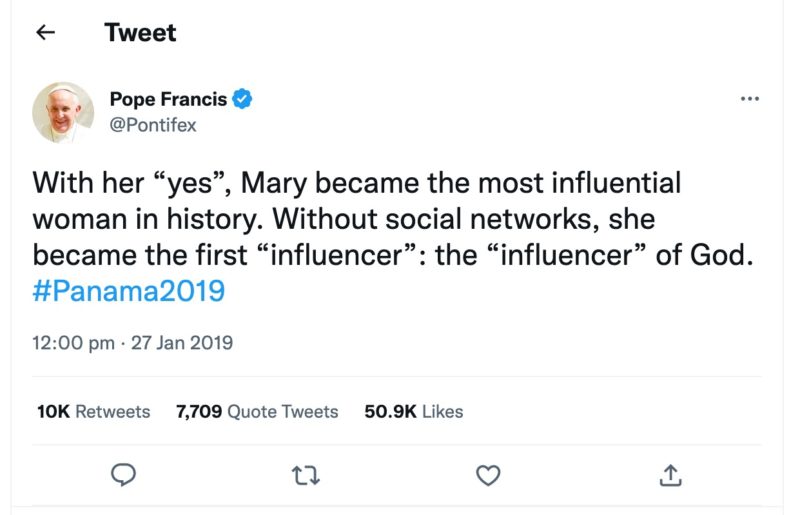Screen dimensions: 800x515
Task: Click the Tweet header title
Action: tap(140, 33)
